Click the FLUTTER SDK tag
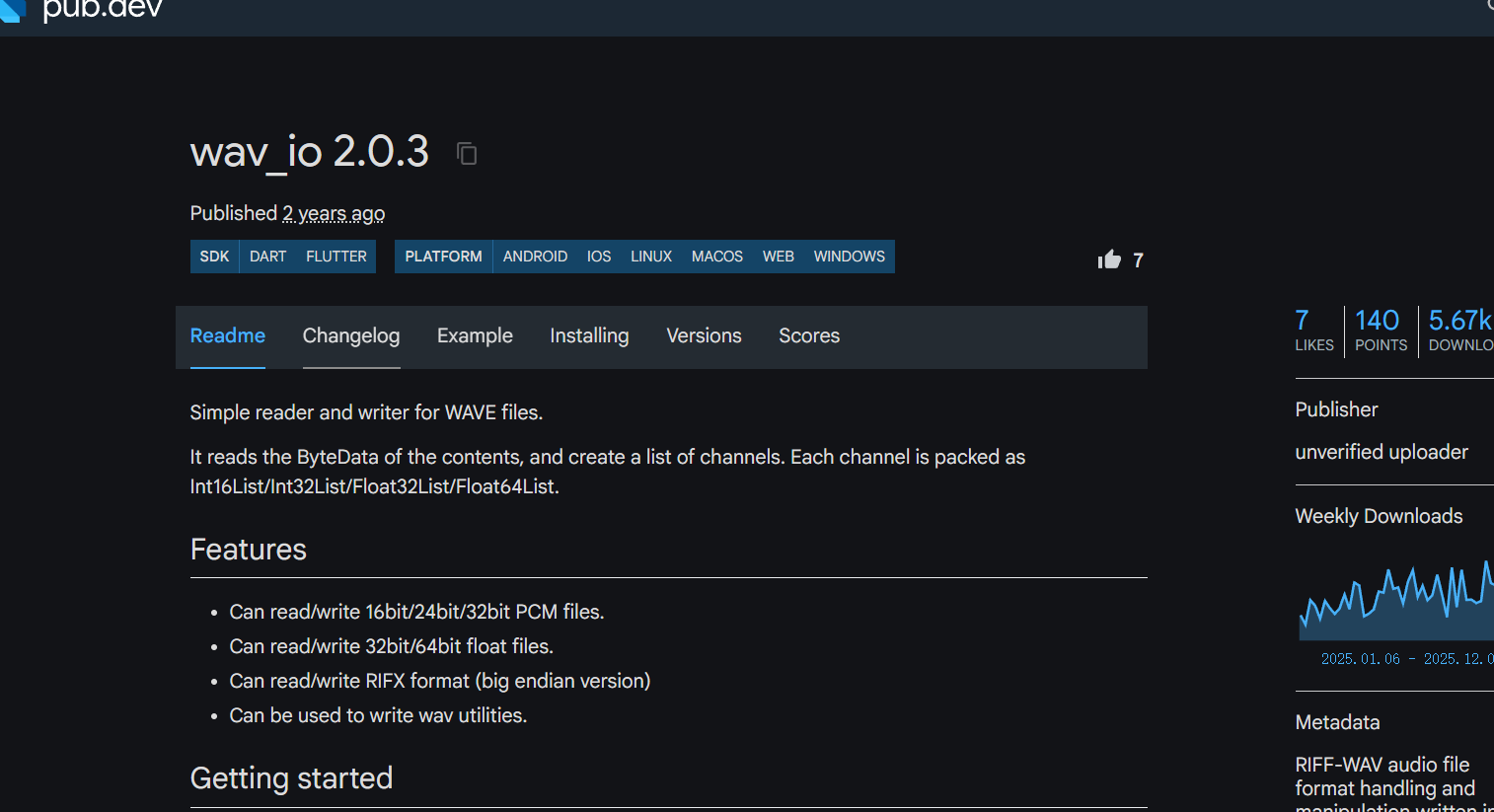 (336, 257)
